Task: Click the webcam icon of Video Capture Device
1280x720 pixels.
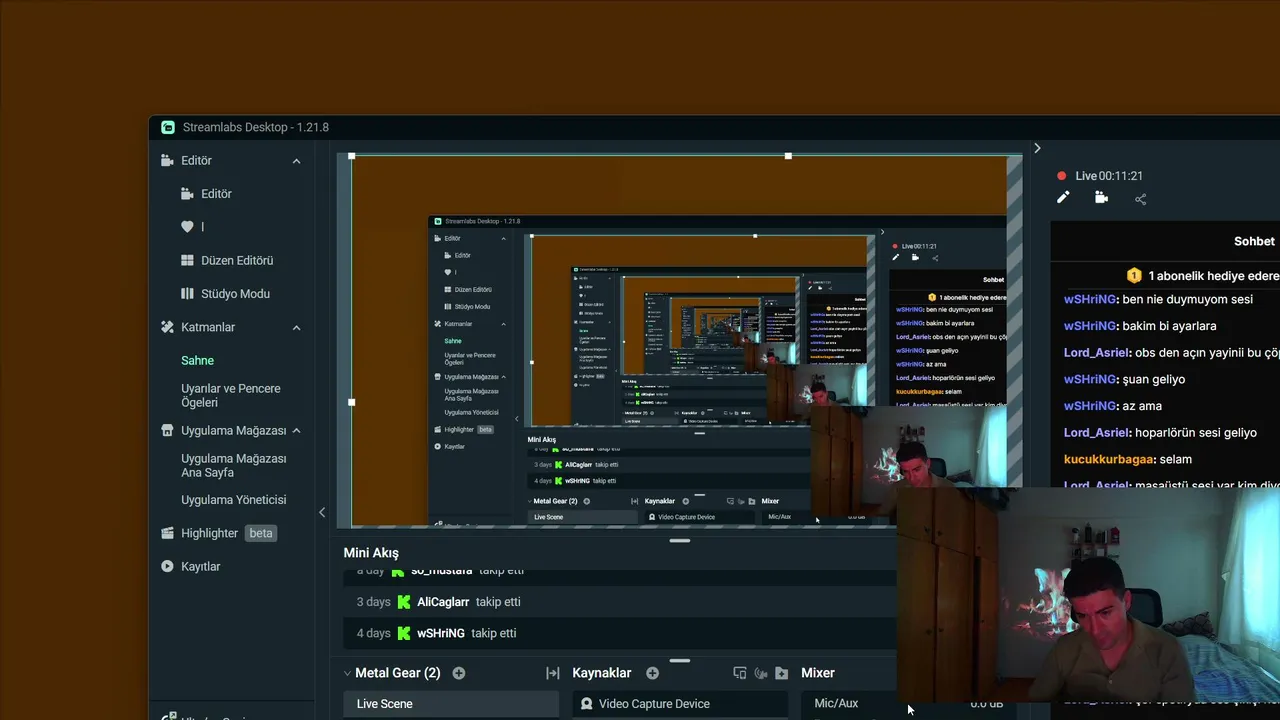Action: 587,704
